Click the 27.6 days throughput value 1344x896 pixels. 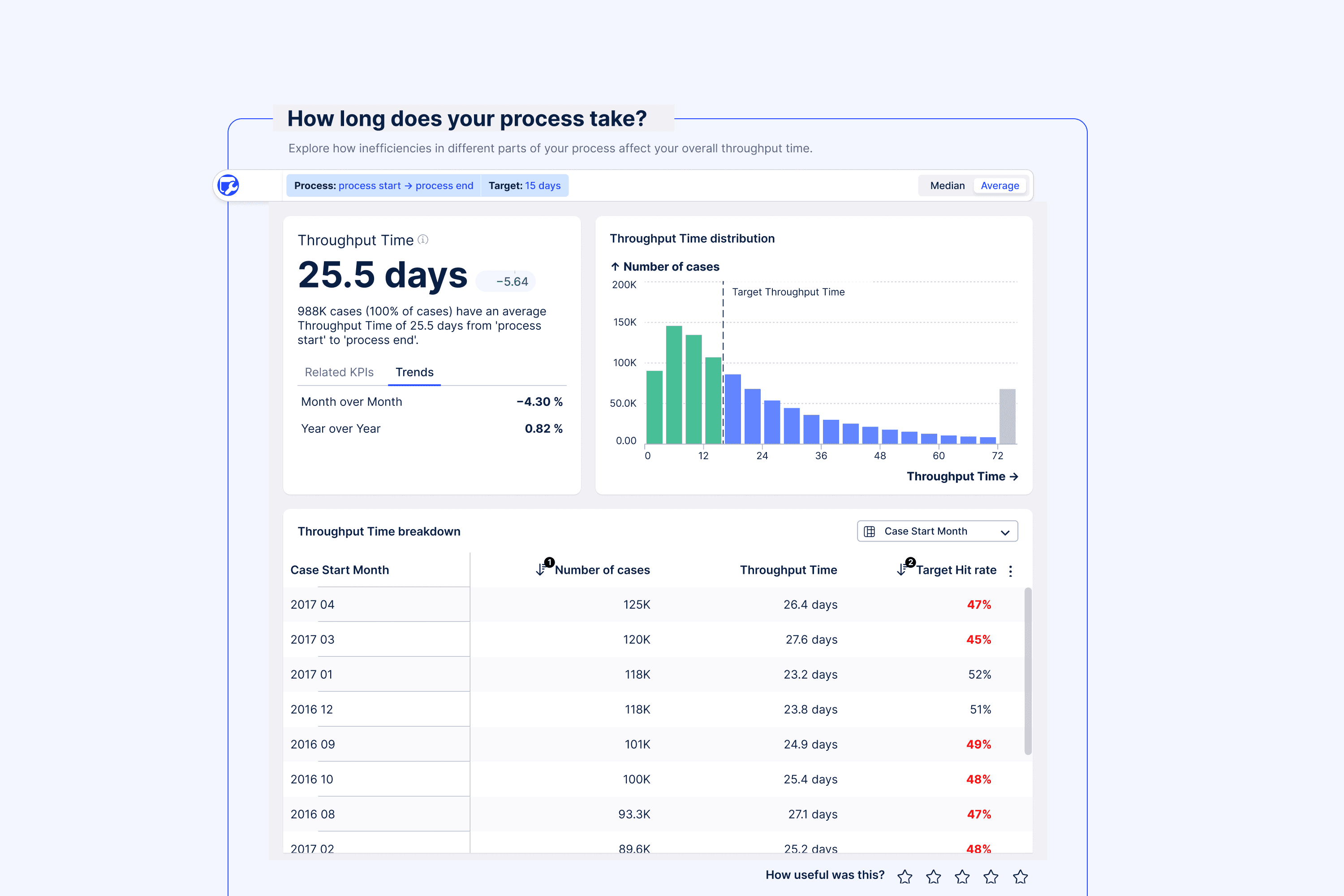point(811,639)
